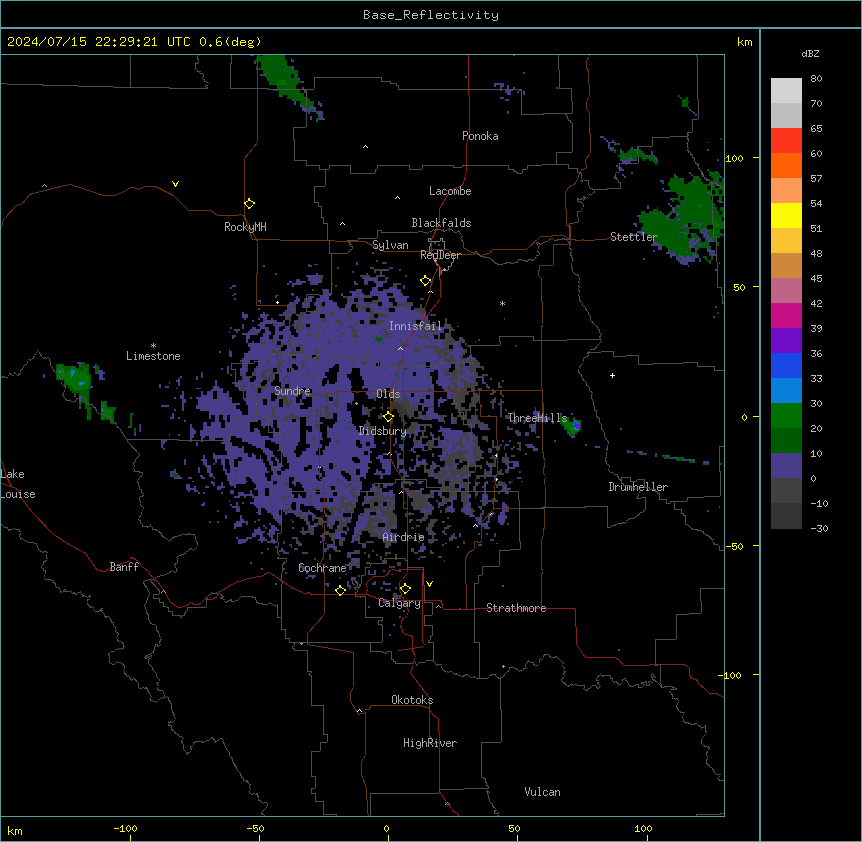The width and height of the screenshot is (862, 842).
Task: Select the Sylvan map label
Action: [x=390, y=245]
